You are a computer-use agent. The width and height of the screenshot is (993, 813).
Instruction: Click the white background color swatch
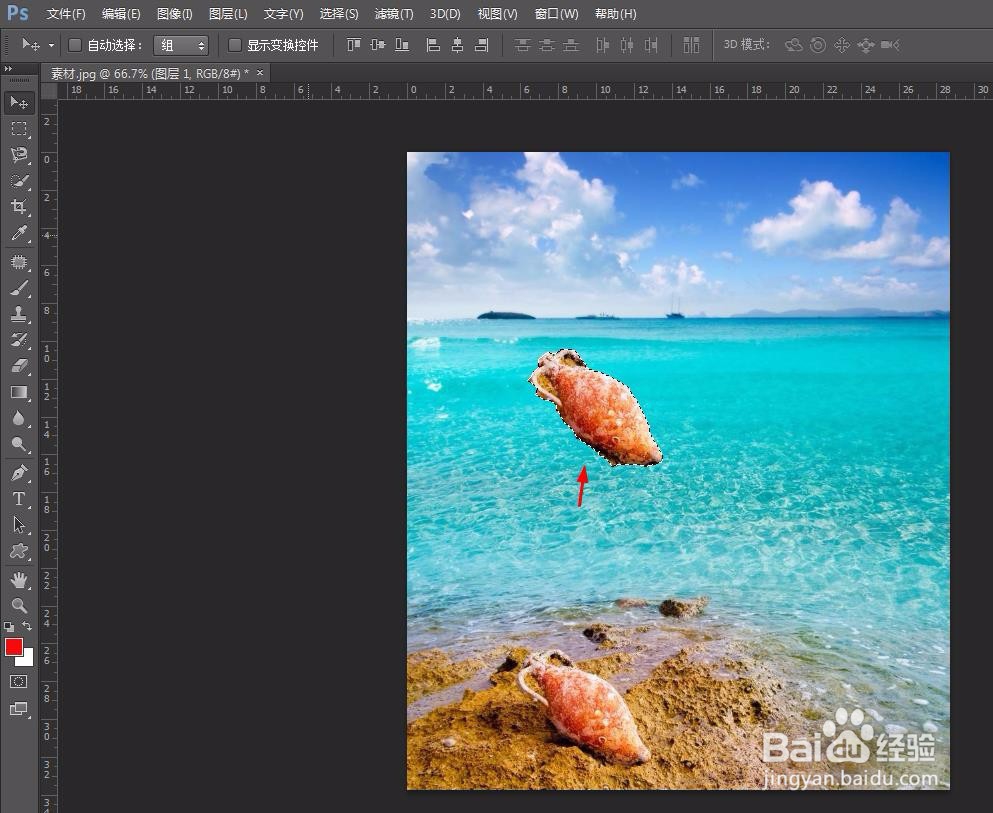coord(27,660)
